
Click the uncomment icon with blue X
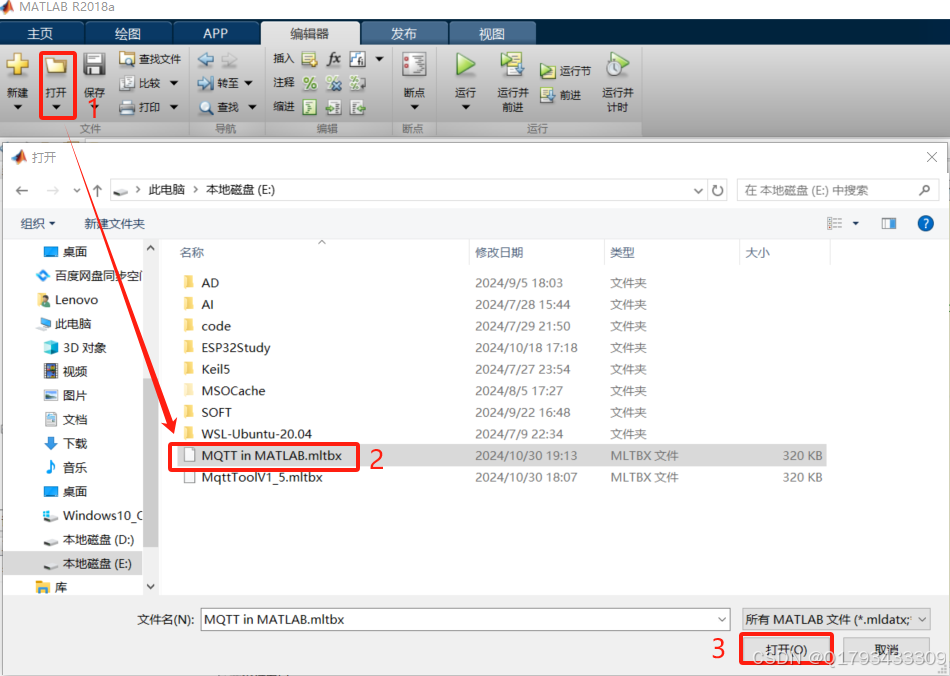pos(334,83)
